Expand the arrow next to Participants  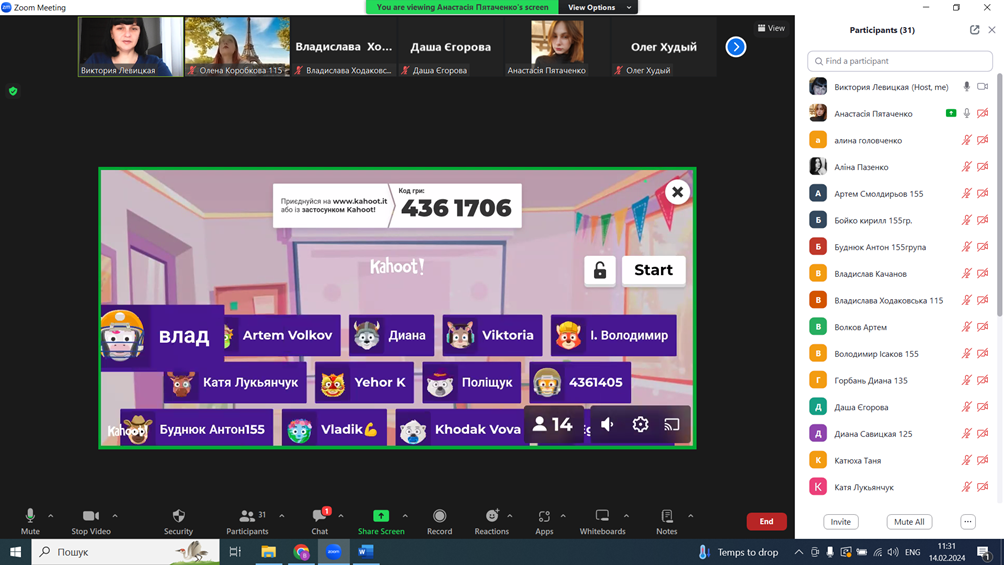pyautogui.click(x=282, y=516)
